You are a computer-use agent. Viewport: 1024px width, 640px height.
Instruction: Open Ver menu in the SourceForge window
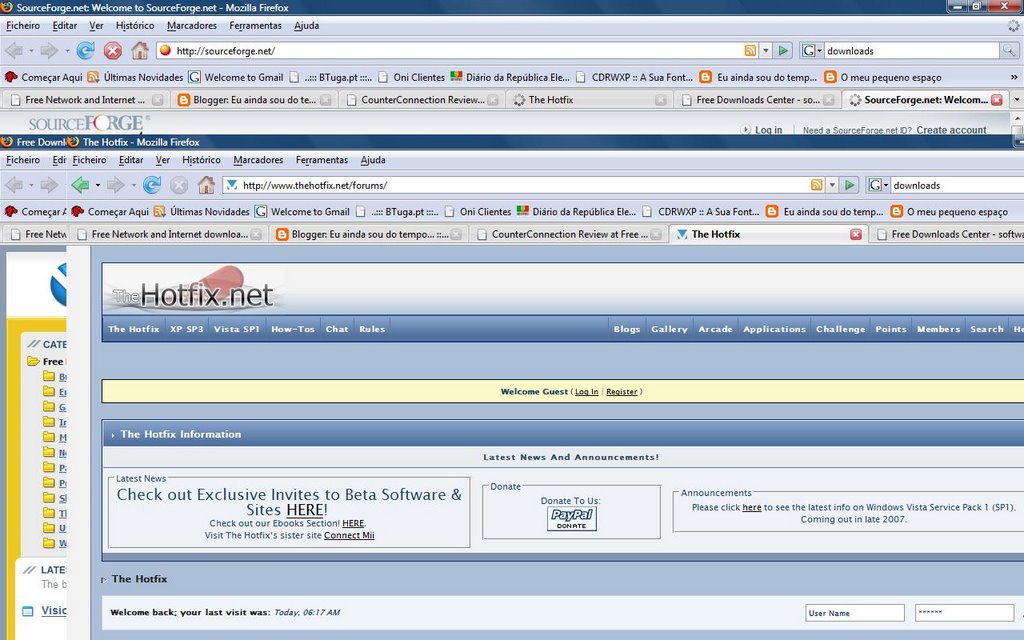(x=97, y=25)
